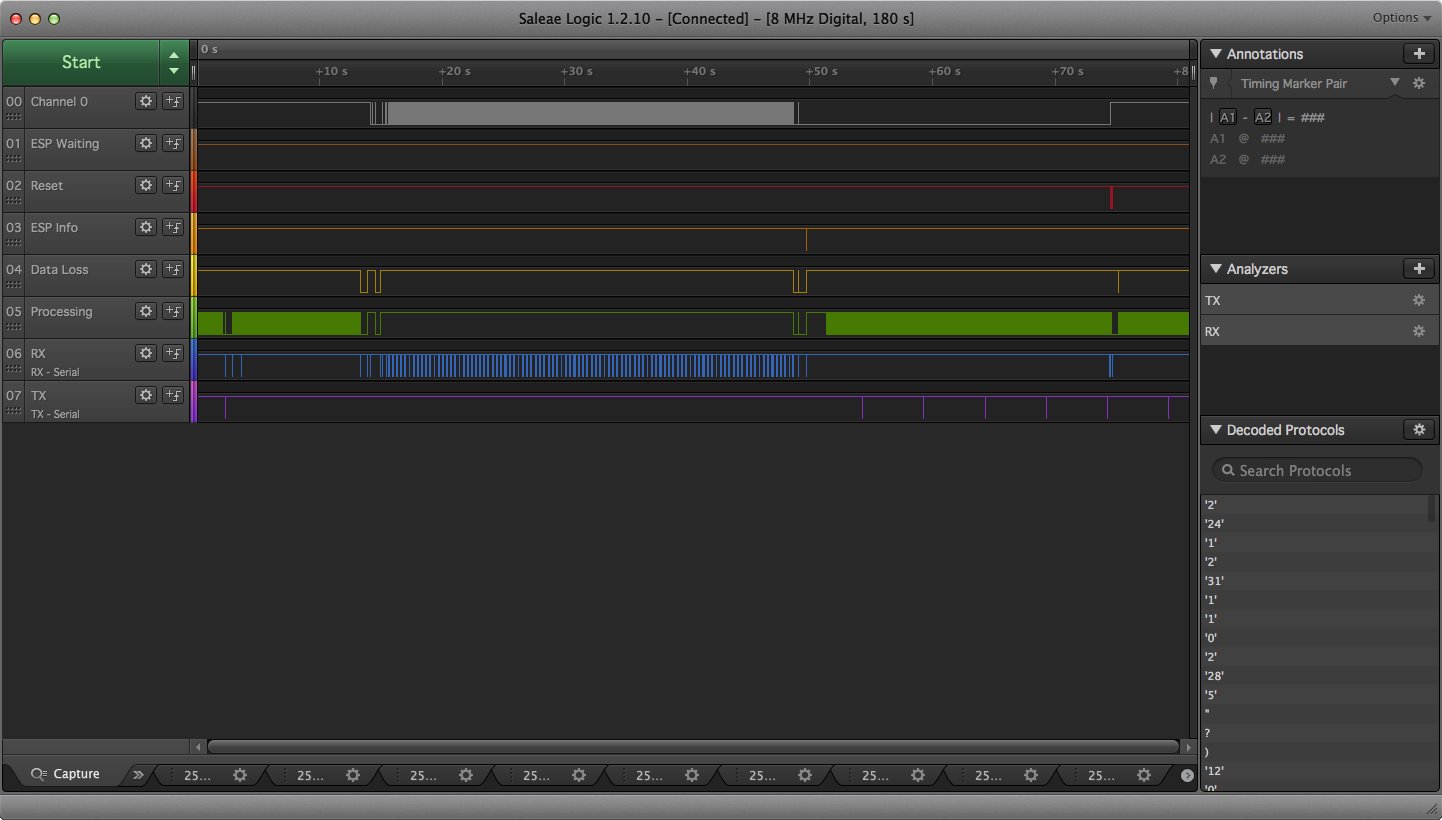The width and height of the screenshot is (1442, 820).
Task: Set trigger on ESP Info channel
Action: [x=173, y=227]
